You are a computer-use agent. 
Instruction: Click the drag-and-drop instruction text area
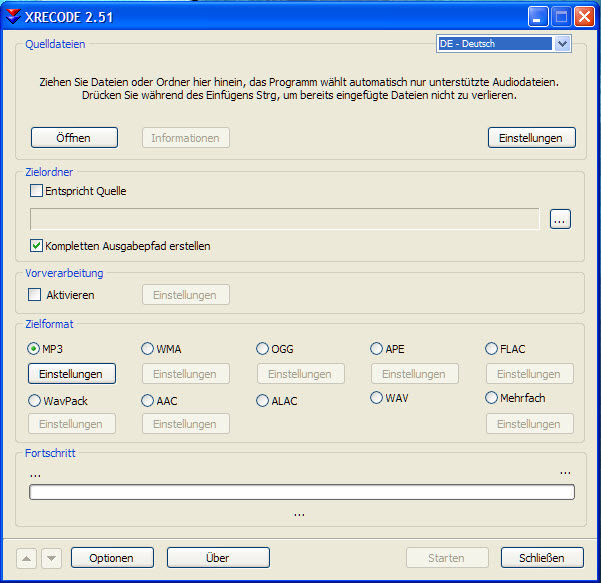tap(299, 89)
